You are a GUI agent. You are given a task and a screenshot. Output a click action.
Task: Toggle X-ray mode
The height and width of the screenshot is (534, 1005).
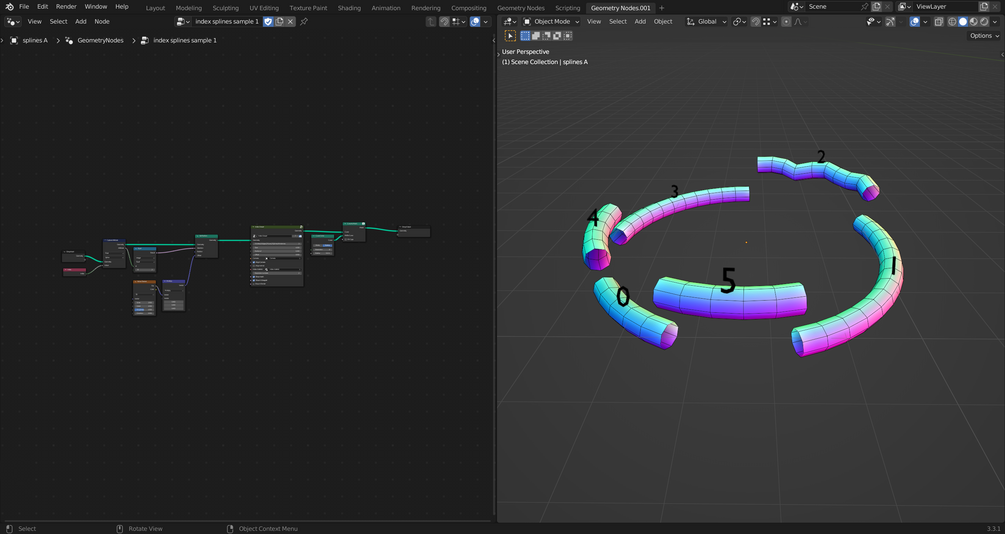pos(938,22)
